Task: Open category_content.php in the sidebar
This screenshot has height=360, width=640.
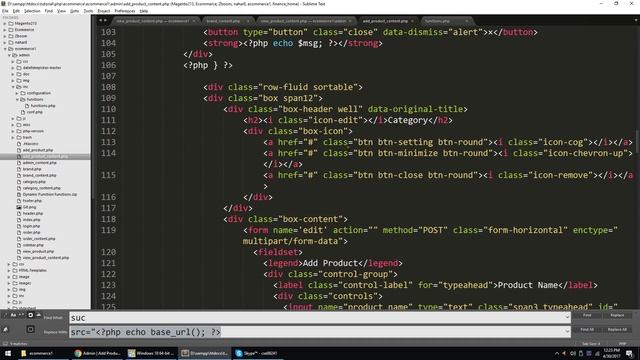Action: click(x=42, y=188)
